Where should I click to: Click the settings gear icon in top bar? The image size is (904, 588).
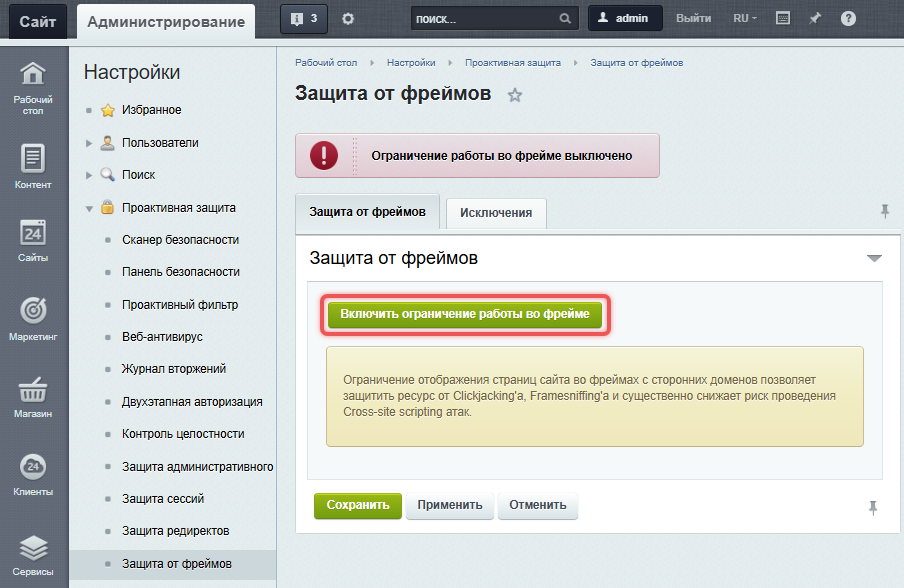[348, 19]
